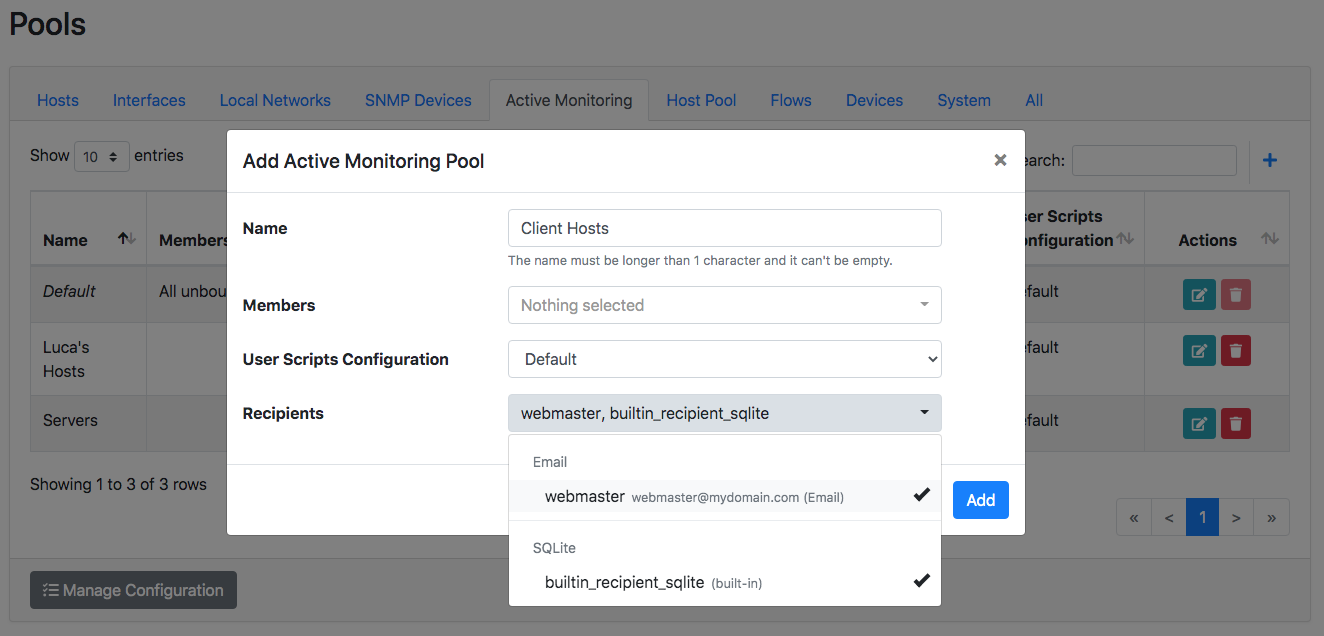Screen dimensions: 1324x636
Task: Go to next page of results
Action: click(1236, 517)
